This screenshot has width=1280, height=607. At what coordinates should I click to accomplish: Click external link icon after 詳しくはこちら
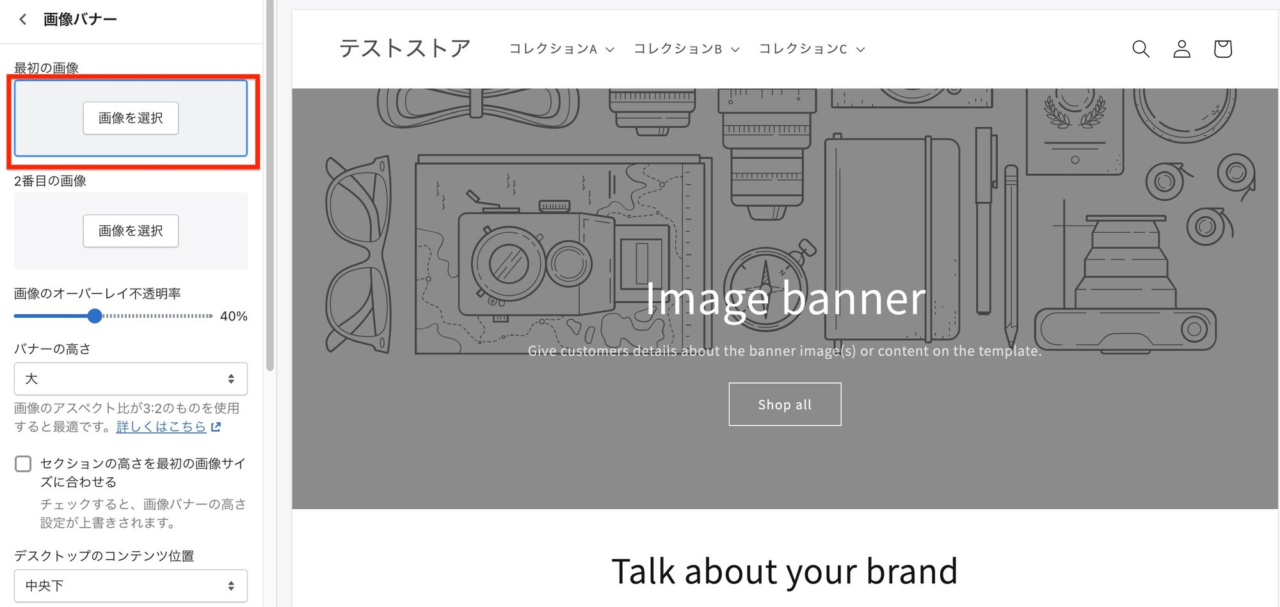coord(215,427)
